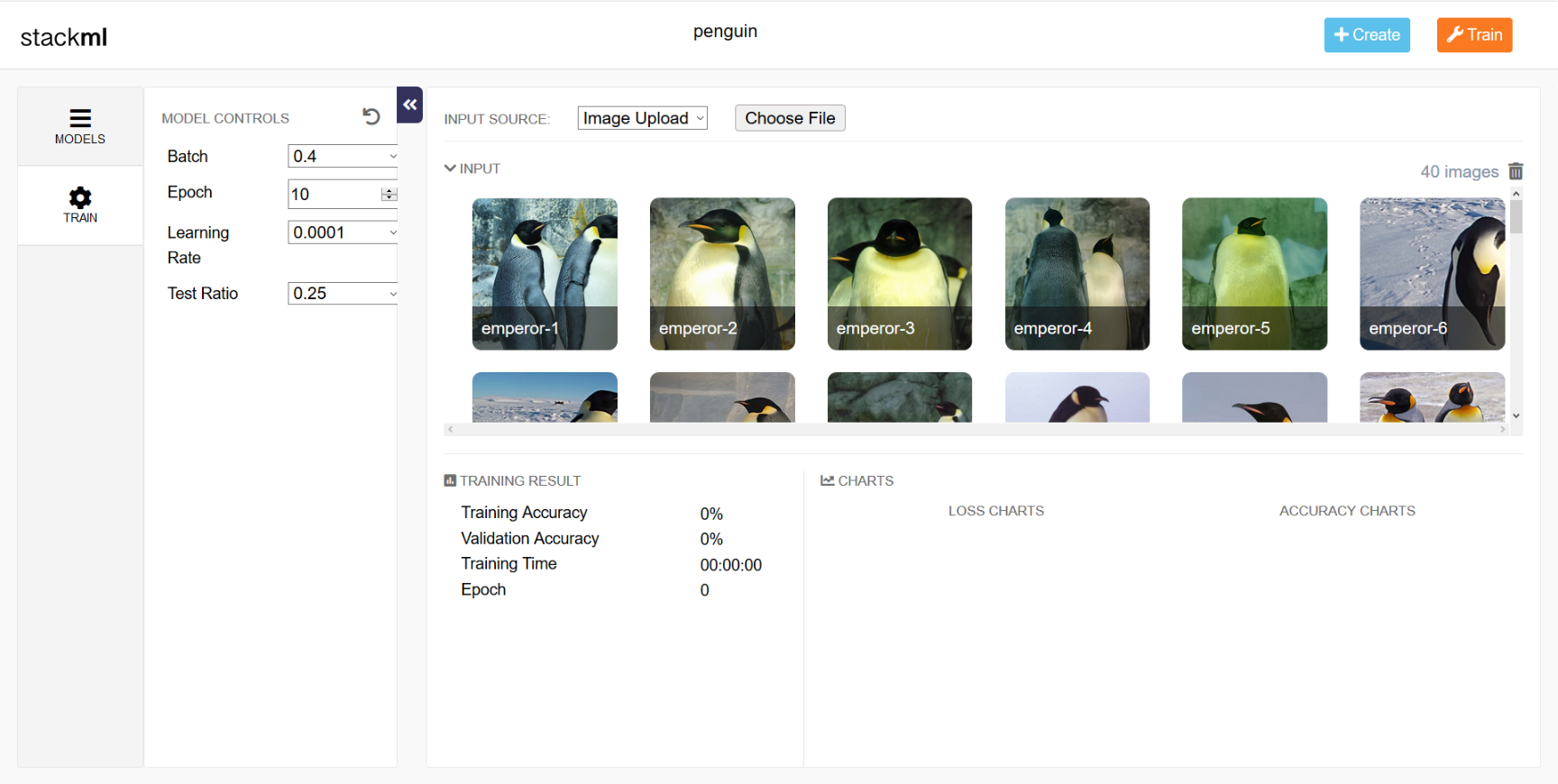This screenshot has height=784, width=1558.
Task: Click the gallery scroll right arrow
Action: point(1502,429)
